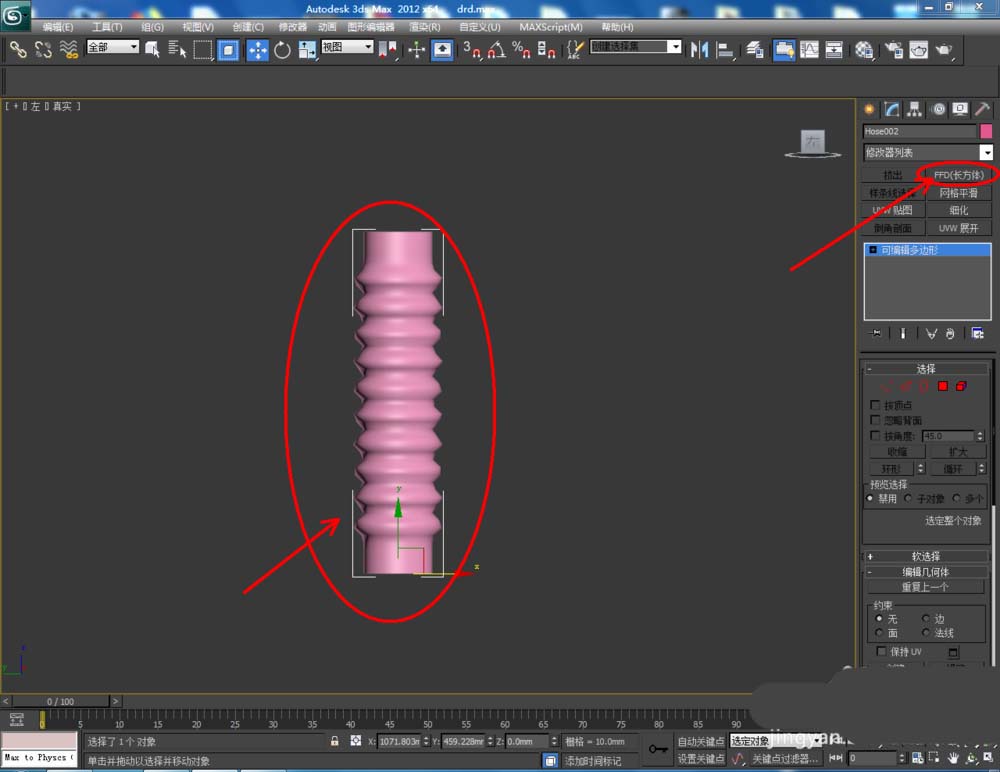This screenshot has width=1000, height=772.
Task: Click the FFD(长方体) modifier button
Action: coord(959,175)
